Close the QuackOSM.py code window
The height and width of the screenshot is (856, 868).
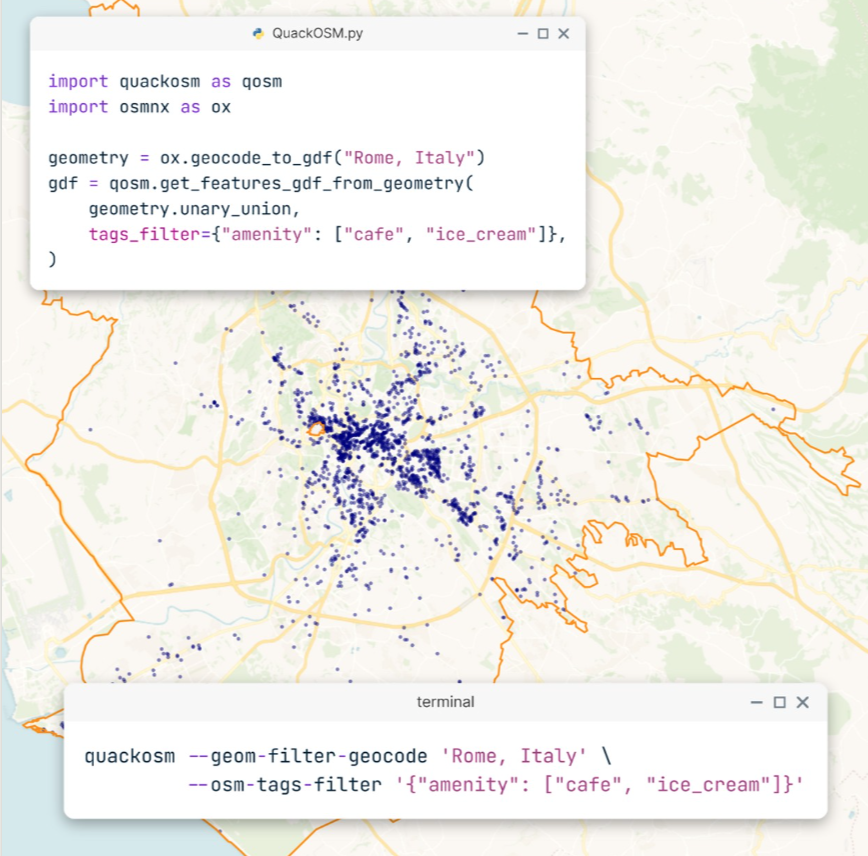point(564,33)
